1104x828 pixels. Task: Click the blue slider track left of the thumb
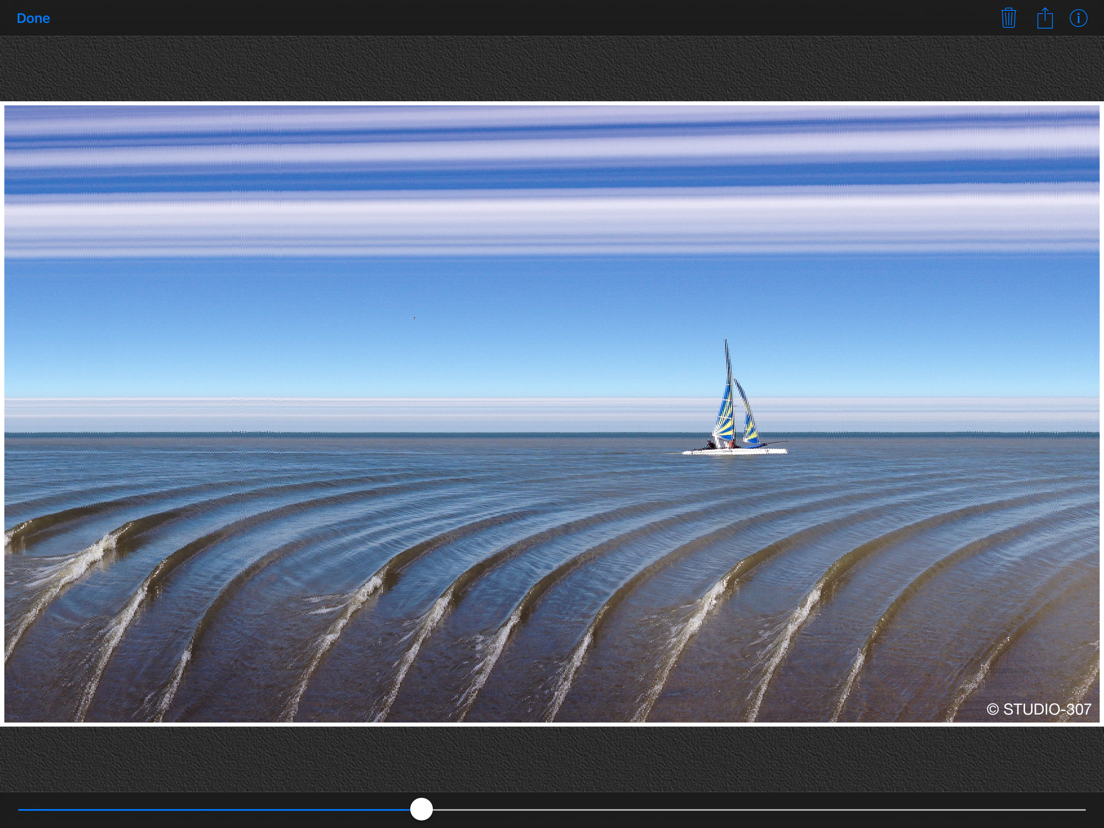point(214,810)
